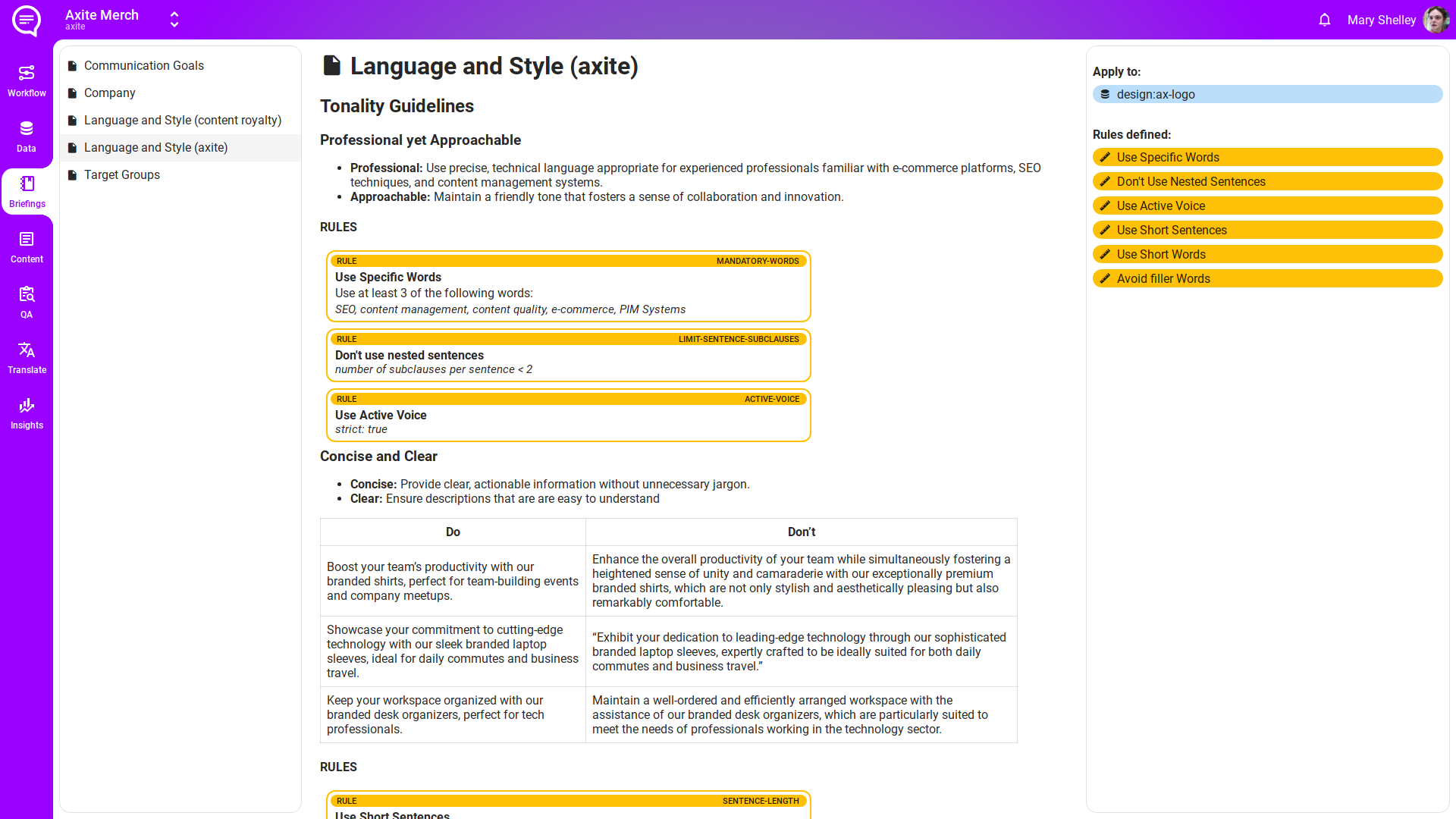Image resolution: width=1456 pixels, height=819 pixels.
Task: Open the QA section icon
Action: click(27, 302)
